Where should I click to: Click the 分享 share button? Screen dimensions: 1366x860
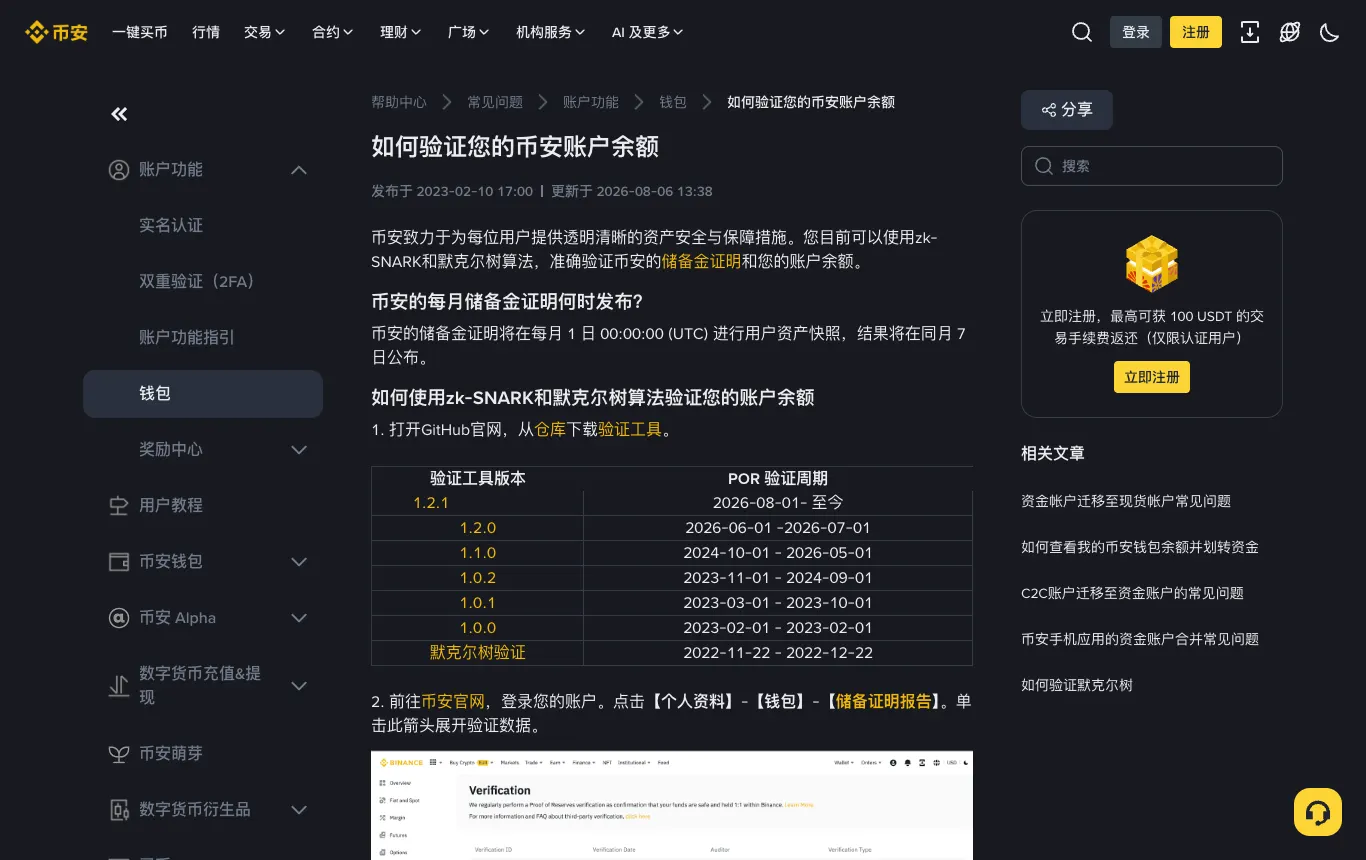[1067, 110]
